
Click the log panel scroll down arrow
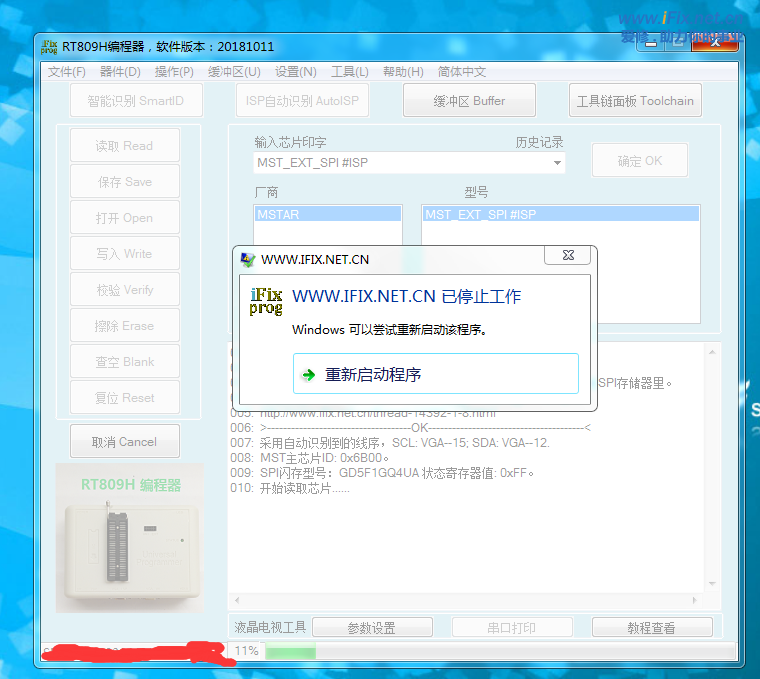coord(712,584)
